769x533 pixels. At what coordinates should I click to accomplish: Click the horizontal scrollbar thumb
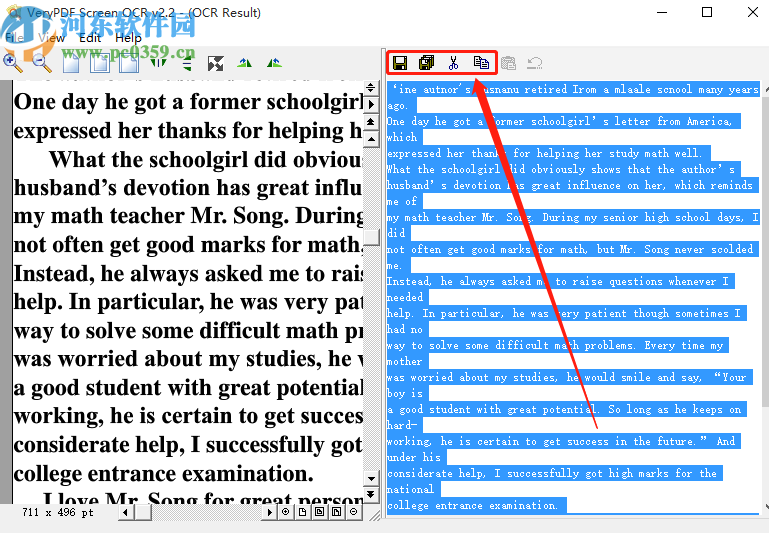click(143, 512)
